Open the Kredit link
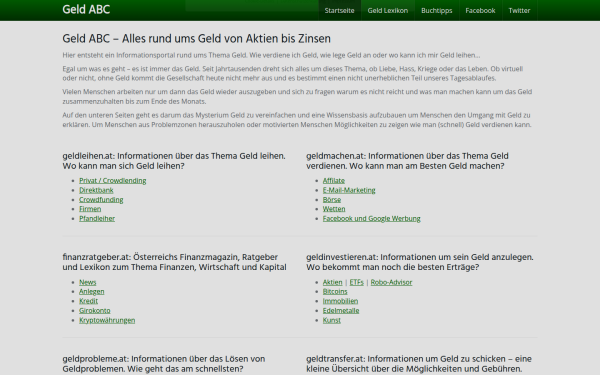The width and height of the screenshot is (600, 375). coord(88,301)
